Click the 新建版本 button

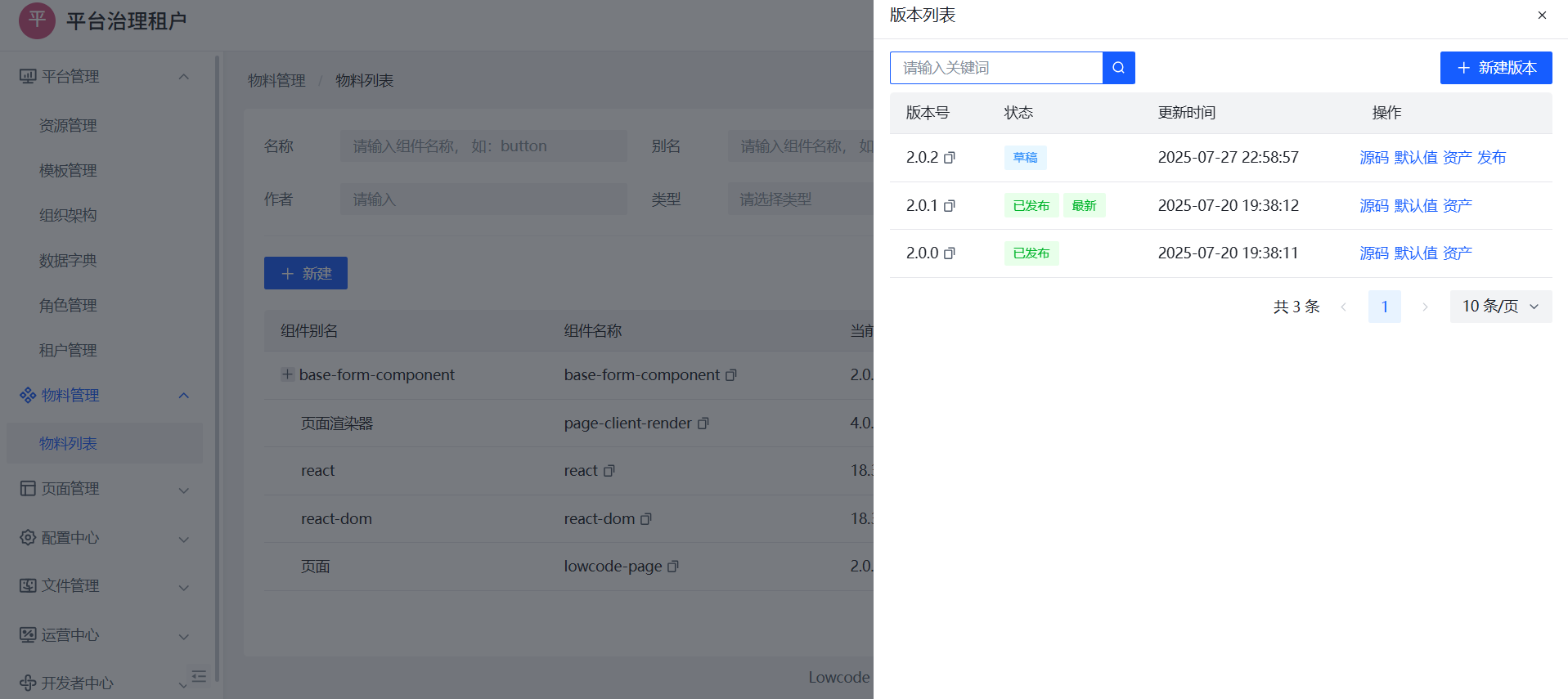click(x=1495, y=68)
